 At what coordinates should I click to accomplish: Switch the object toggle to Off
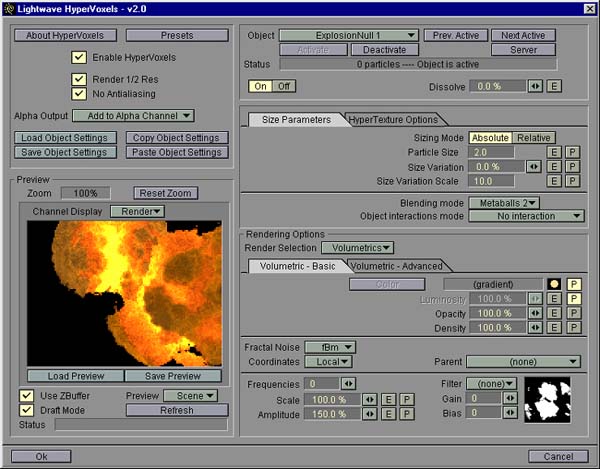coord(284,86)
